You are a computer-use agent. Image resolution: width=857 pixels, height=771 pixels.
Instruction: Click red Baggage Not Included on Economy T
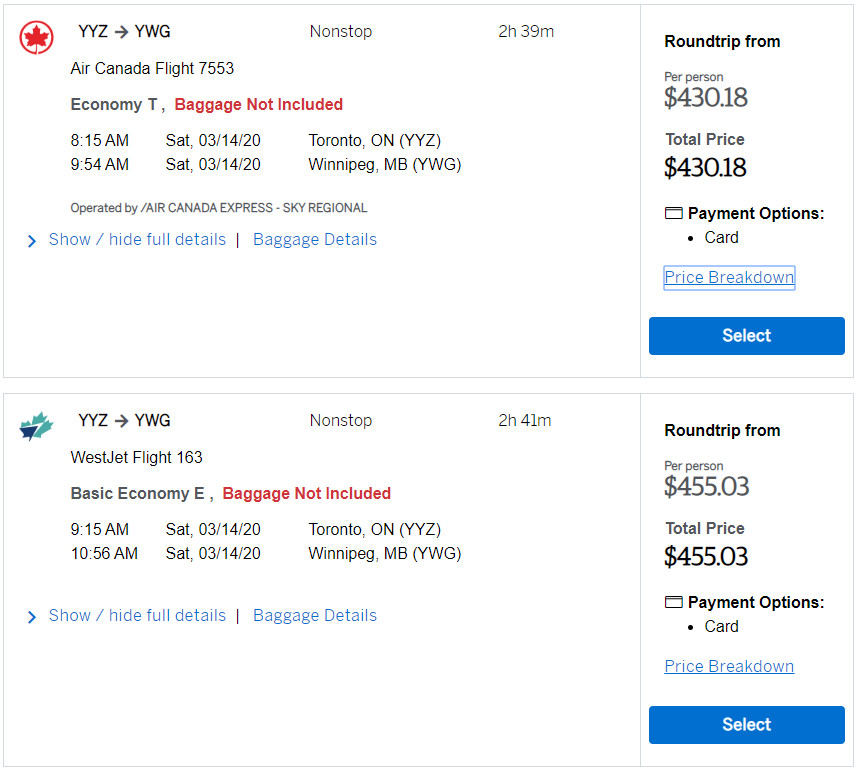coord(258,105)
